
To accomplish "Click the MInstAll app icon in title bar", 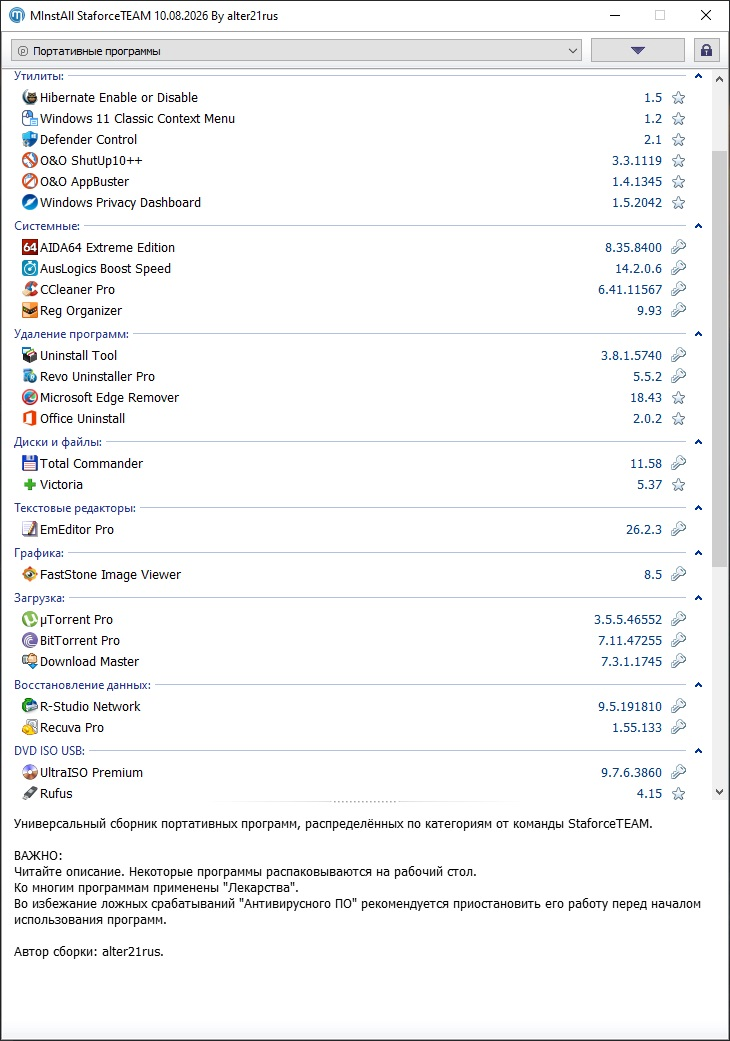I will 17,15.
